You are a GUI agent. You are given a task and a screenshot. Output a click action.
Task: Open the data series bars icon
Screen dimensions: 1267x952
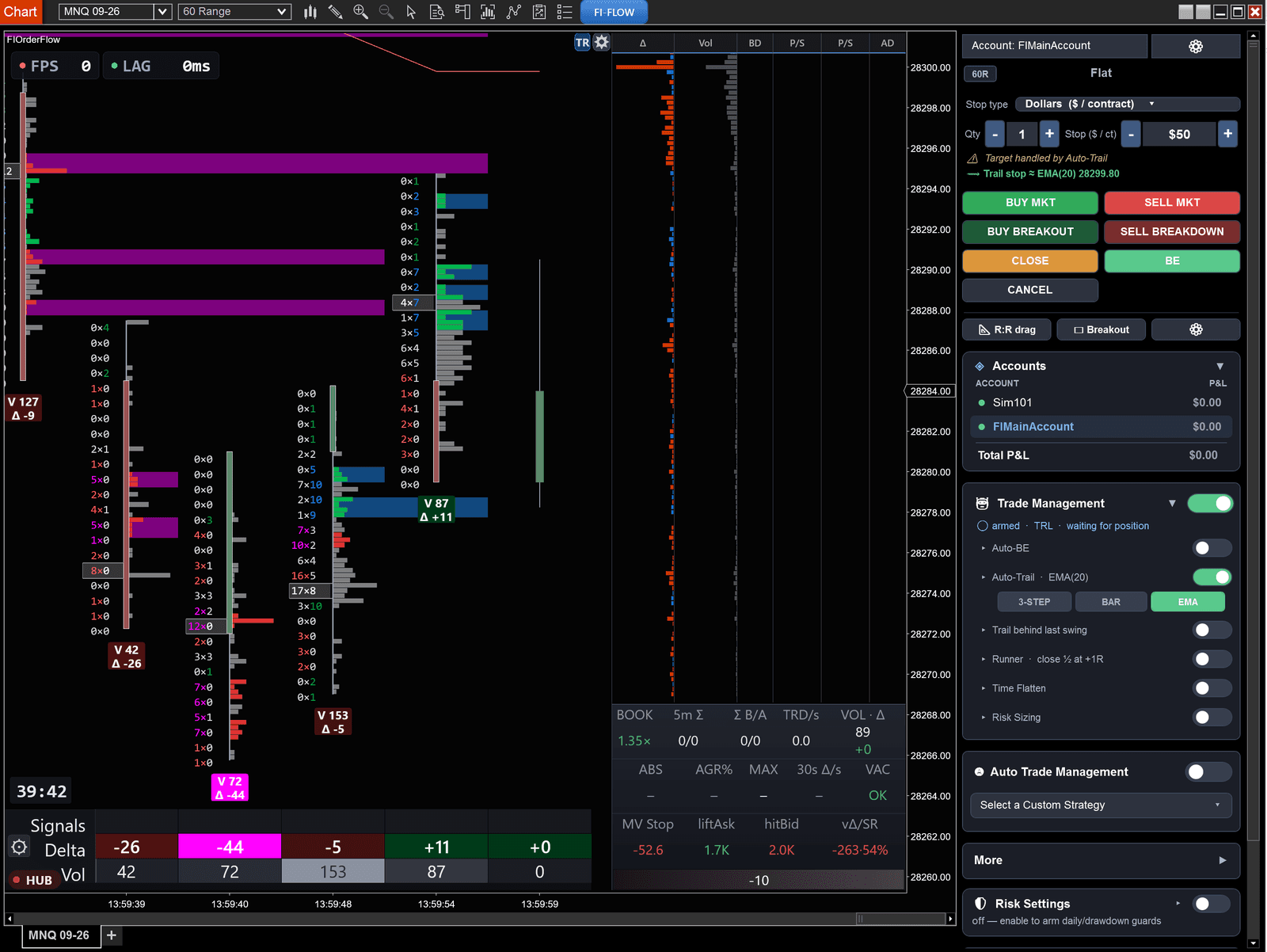[488, 11]
